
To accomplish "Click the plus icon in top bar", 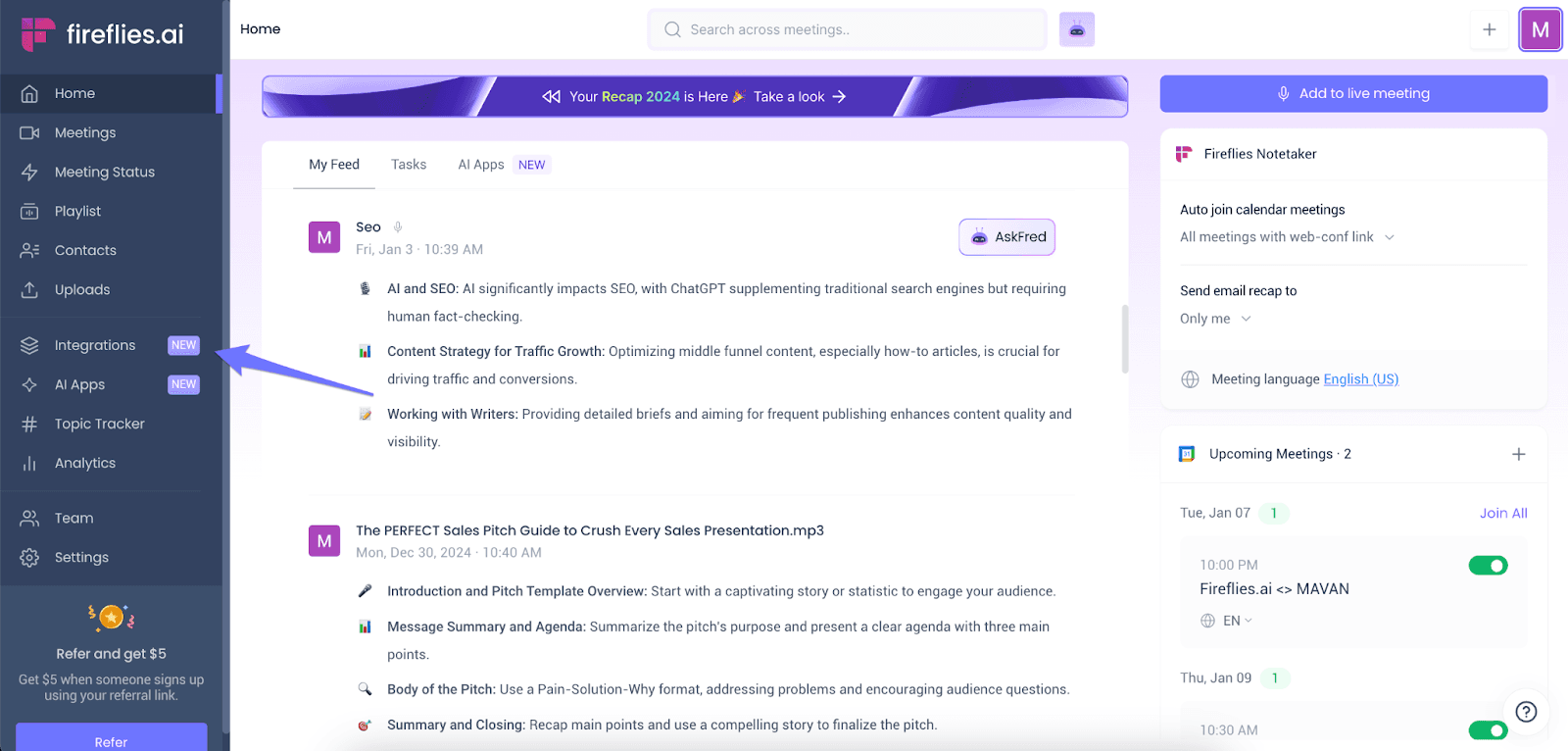I will 1489,29.
